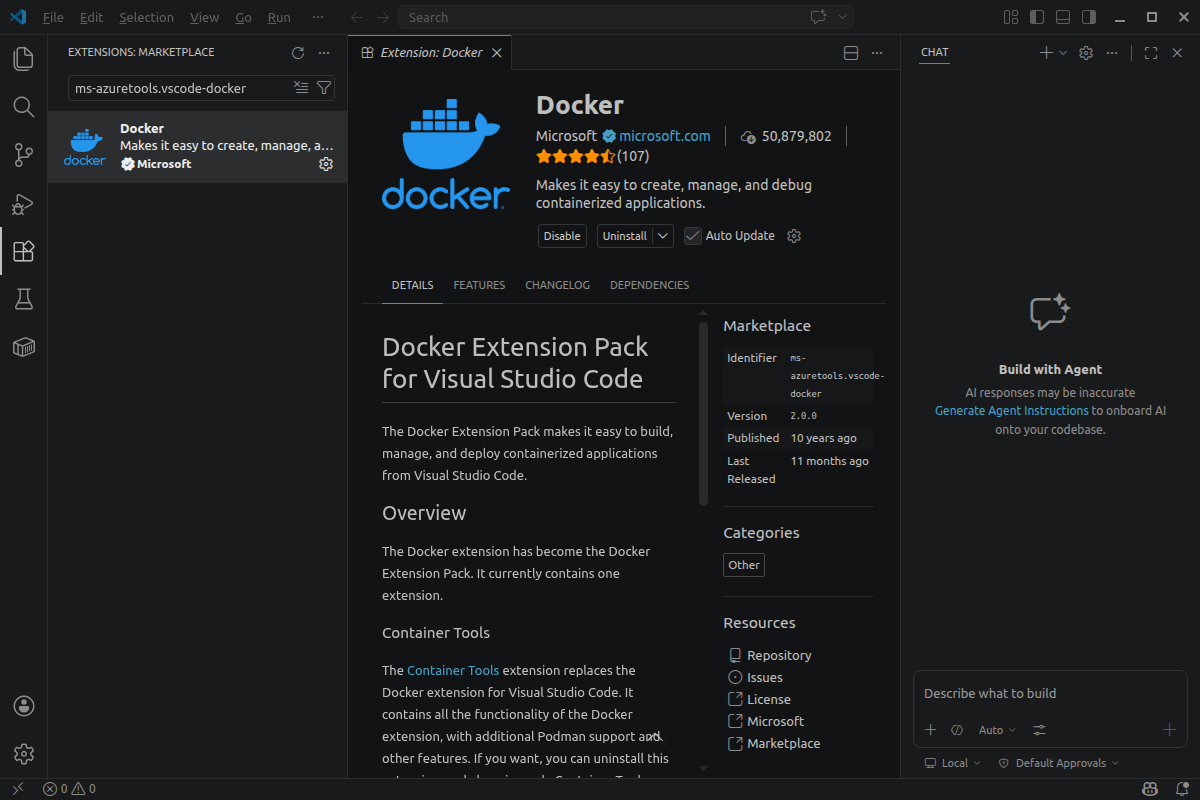Toggle secondary side bar visibility
This screenshot has height=800, width=1200.
click(x=1089, y=17)
